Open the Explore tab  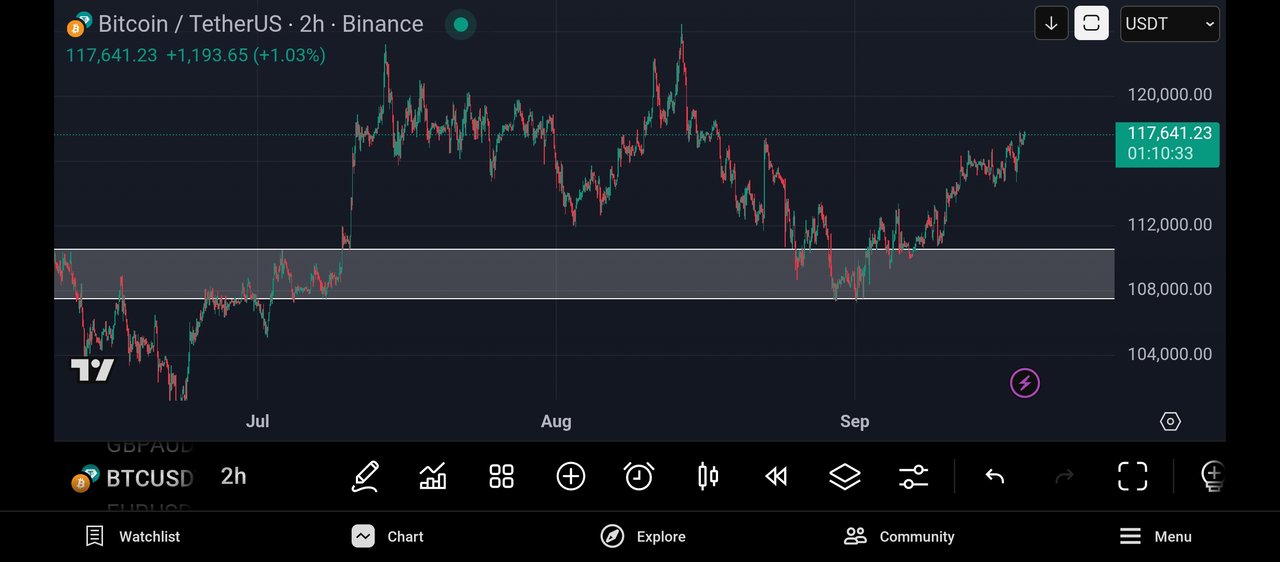click(643, 536)
